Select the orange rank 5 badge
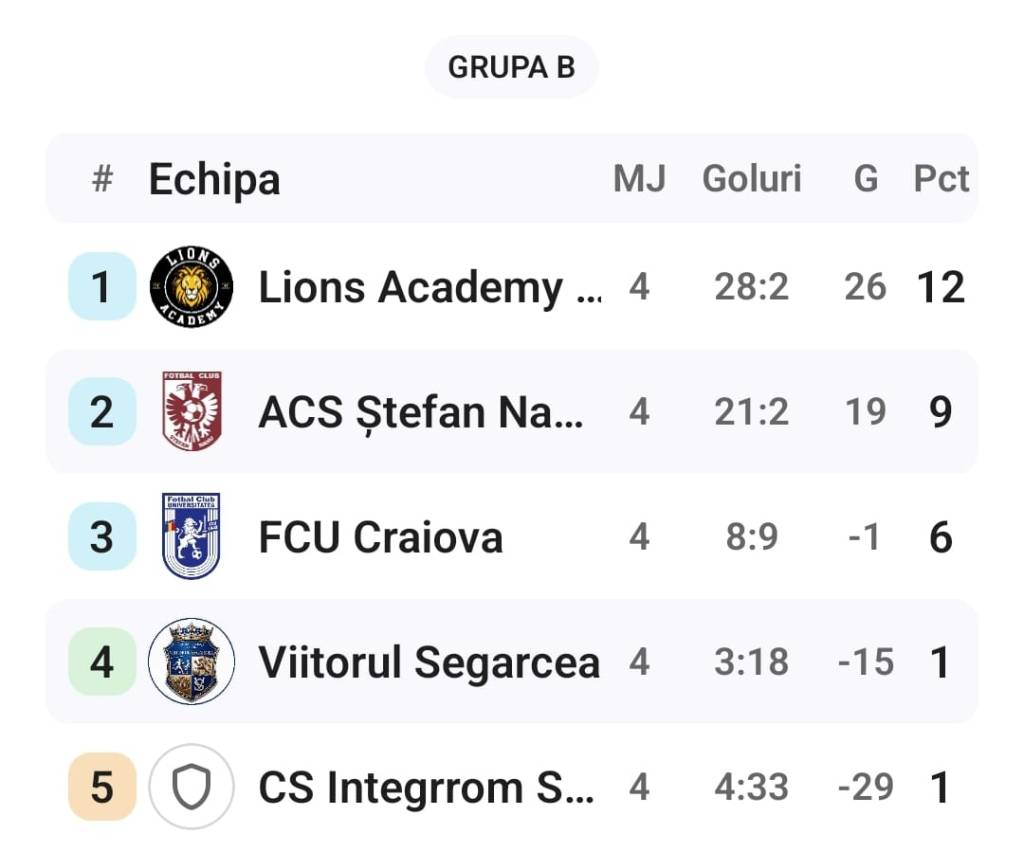This screenshot has height=852, width=1024. click(x=102, y=787)
